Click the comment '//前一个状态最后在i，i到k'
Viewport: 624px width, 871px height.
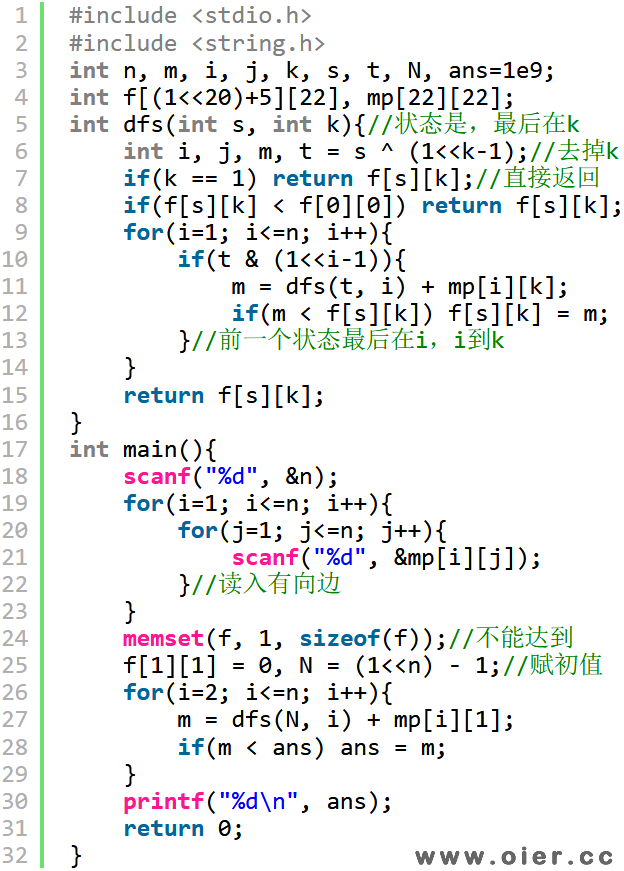348,341
